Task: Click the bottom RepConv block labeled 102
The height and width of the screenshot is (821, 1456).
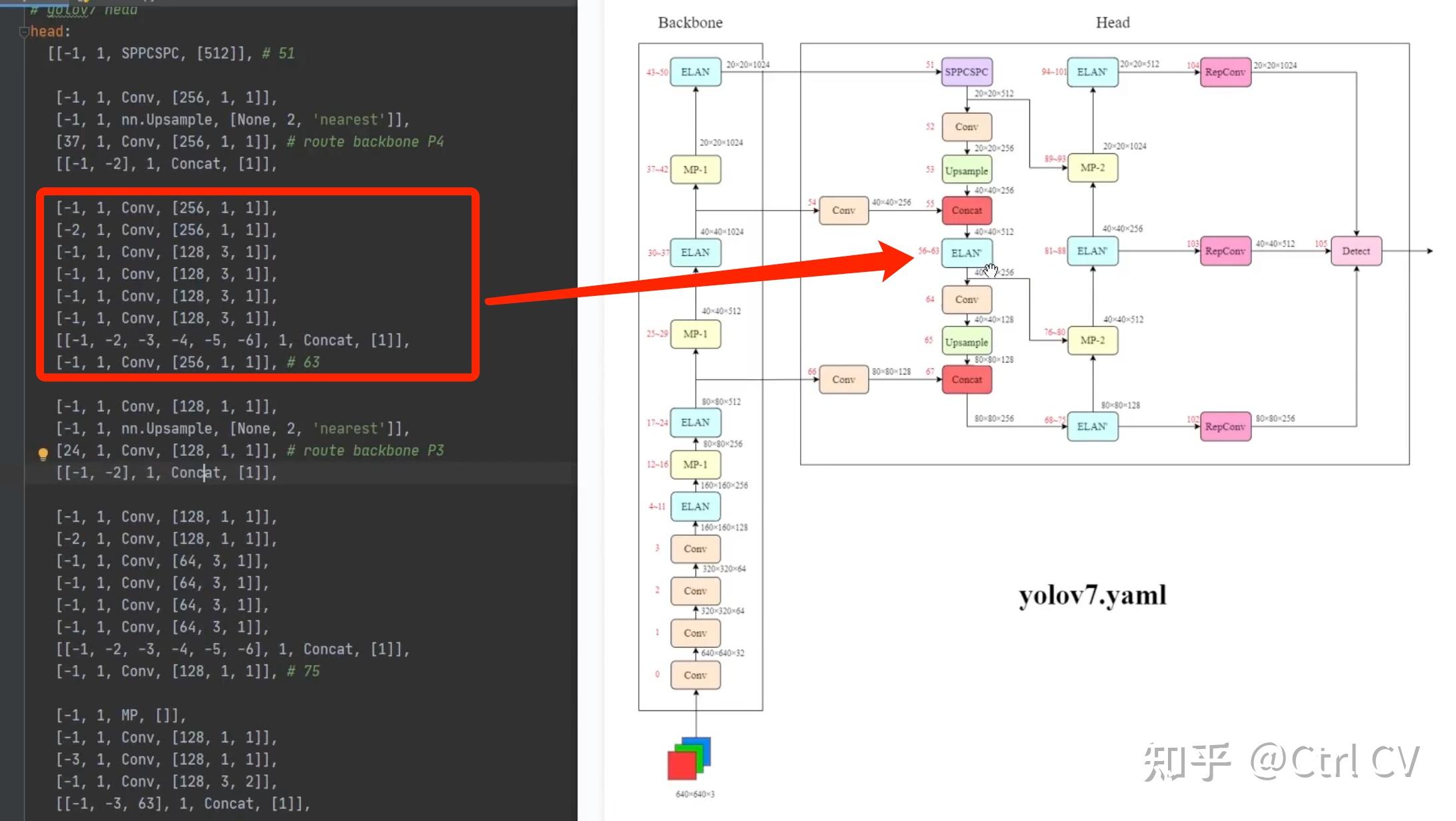Action: 1225,426
